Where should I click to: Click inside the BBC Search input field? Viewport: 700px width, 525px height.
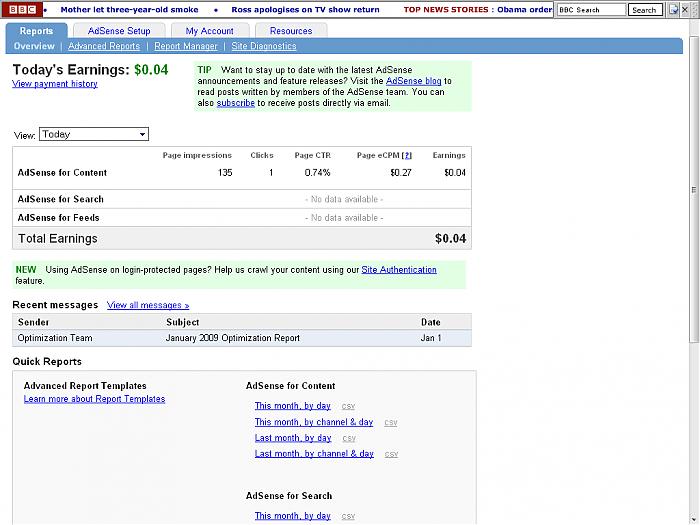click(590, 10)
